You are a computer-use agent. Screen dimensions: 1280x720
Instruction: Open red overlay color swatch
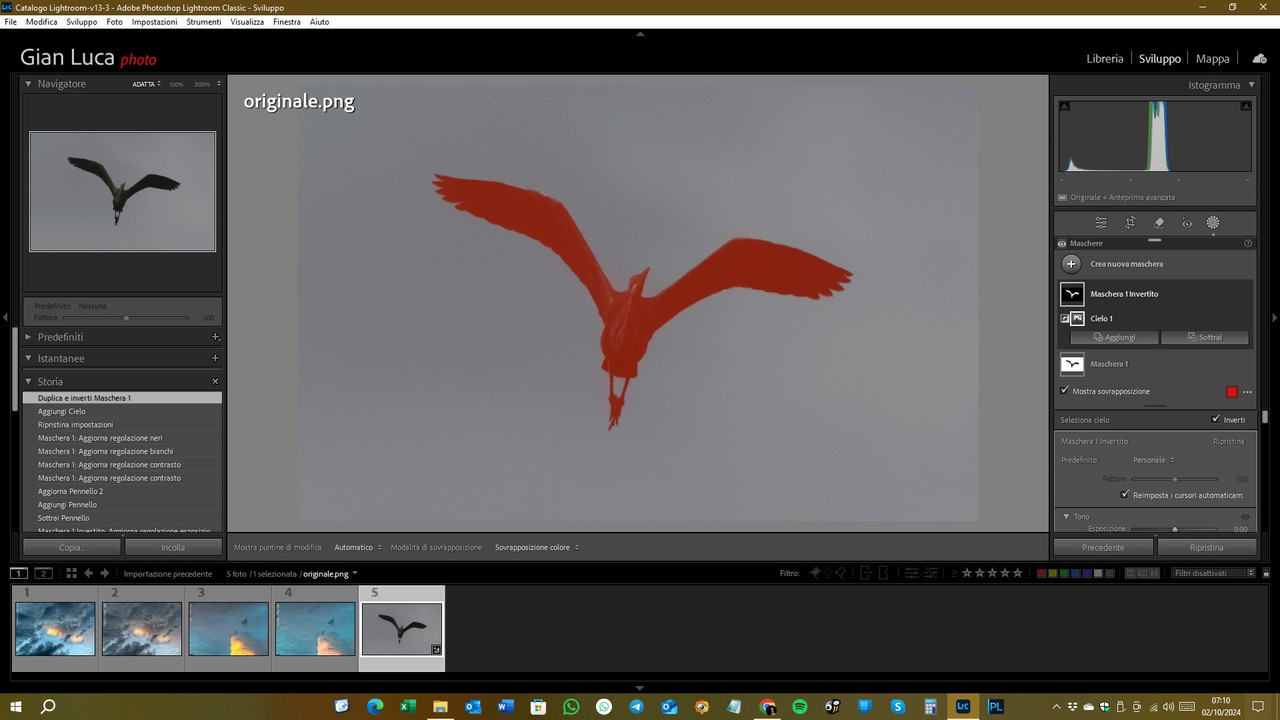1232,392
